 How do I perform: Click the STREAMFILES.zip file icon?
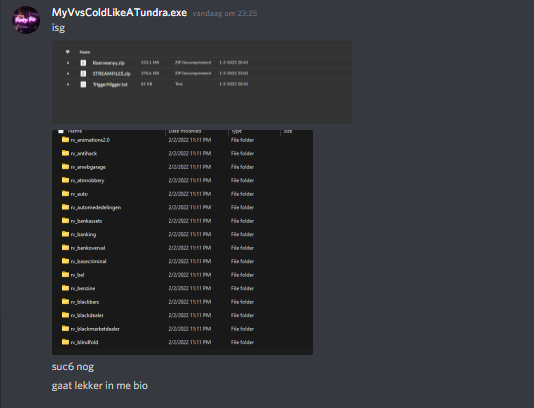pyautogui.click(x=83, y=74)
